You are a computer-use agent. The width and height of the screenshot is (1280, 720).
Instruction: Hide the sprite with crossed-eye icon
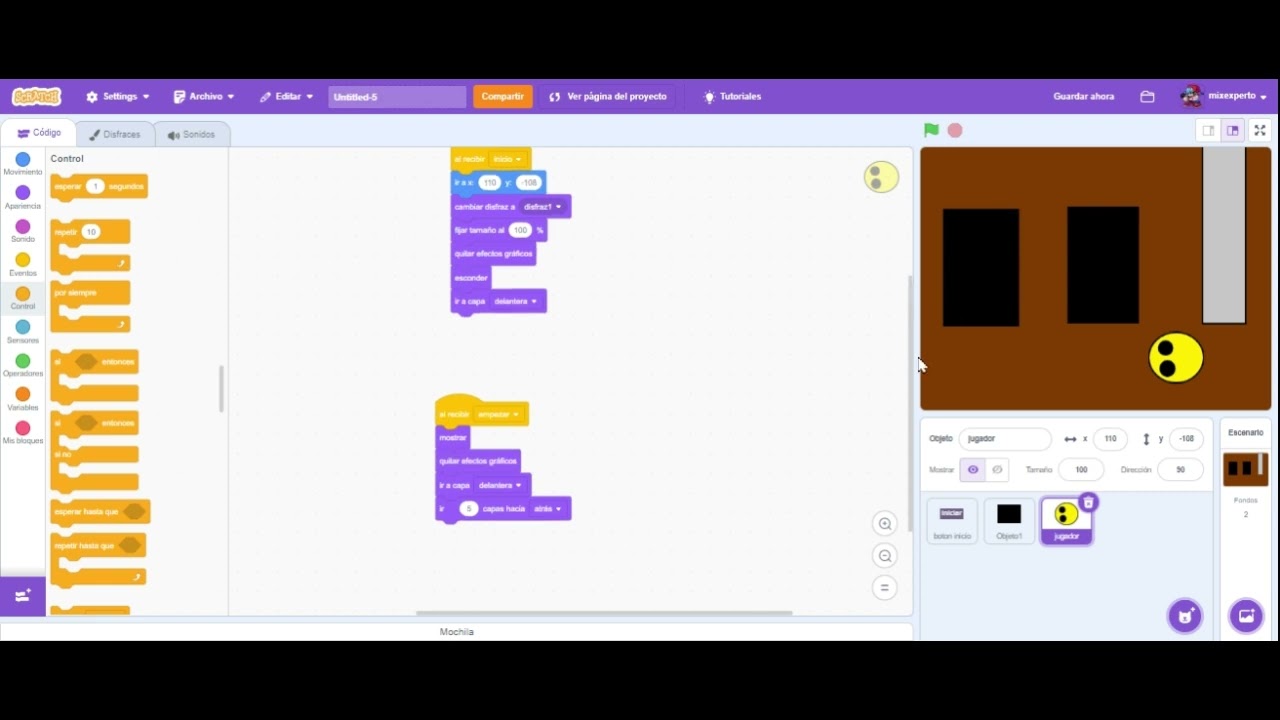pos(997,470)
